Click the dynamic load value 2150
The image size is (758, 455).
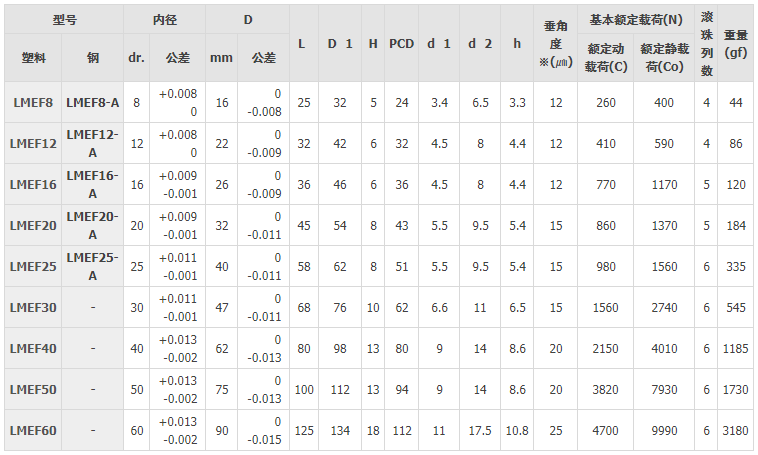click(606, 348)
